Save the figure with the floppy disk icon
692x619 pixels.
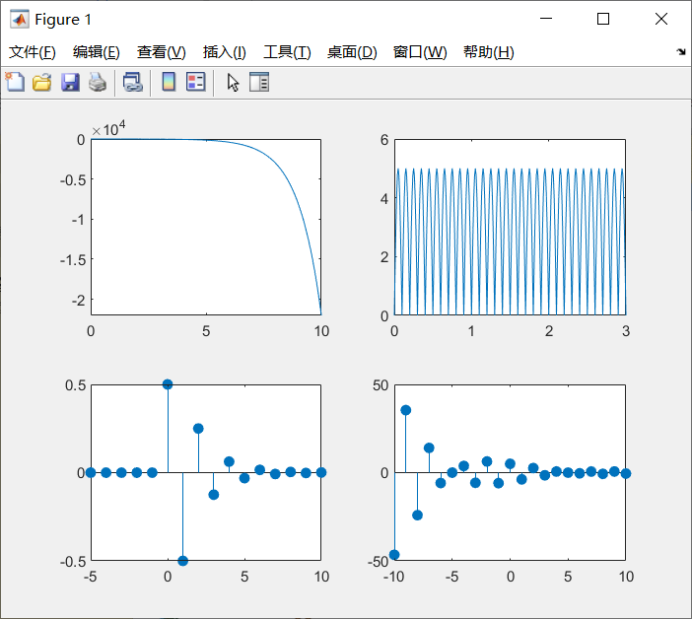[70, 83]
